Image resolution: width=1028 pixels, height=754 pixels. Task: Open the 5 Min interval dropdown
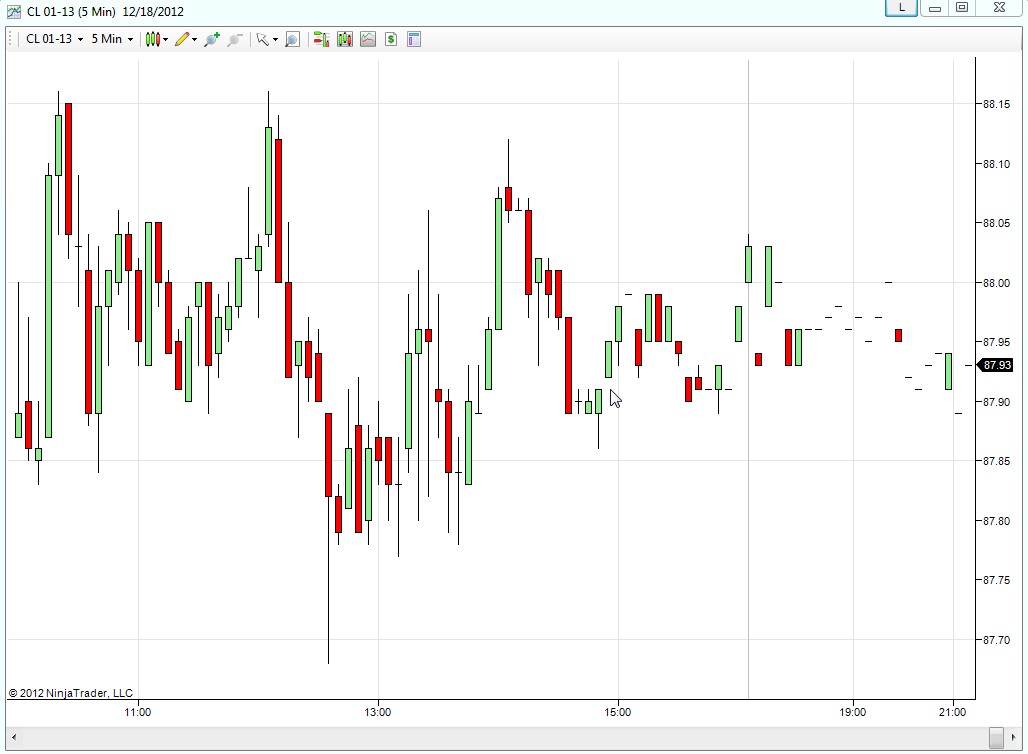[112, 39]
